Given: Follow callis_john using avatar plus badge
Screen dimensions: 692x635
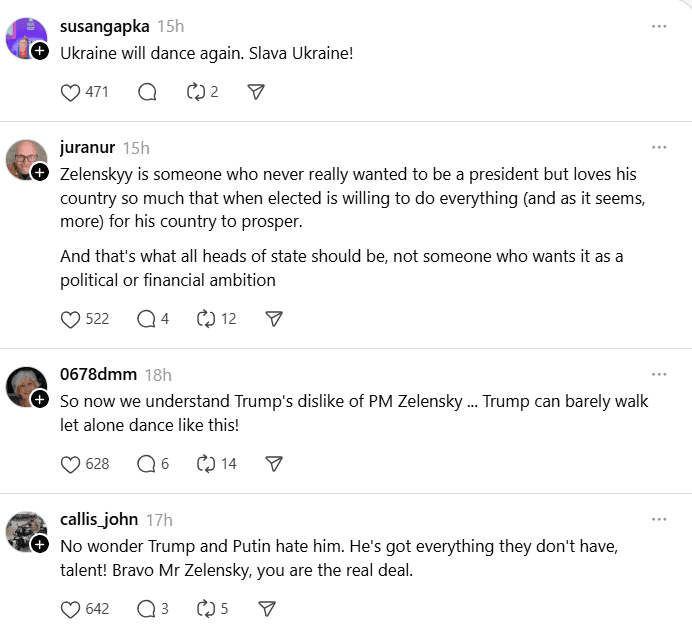Looking at the screenshot, I should 40,545.
